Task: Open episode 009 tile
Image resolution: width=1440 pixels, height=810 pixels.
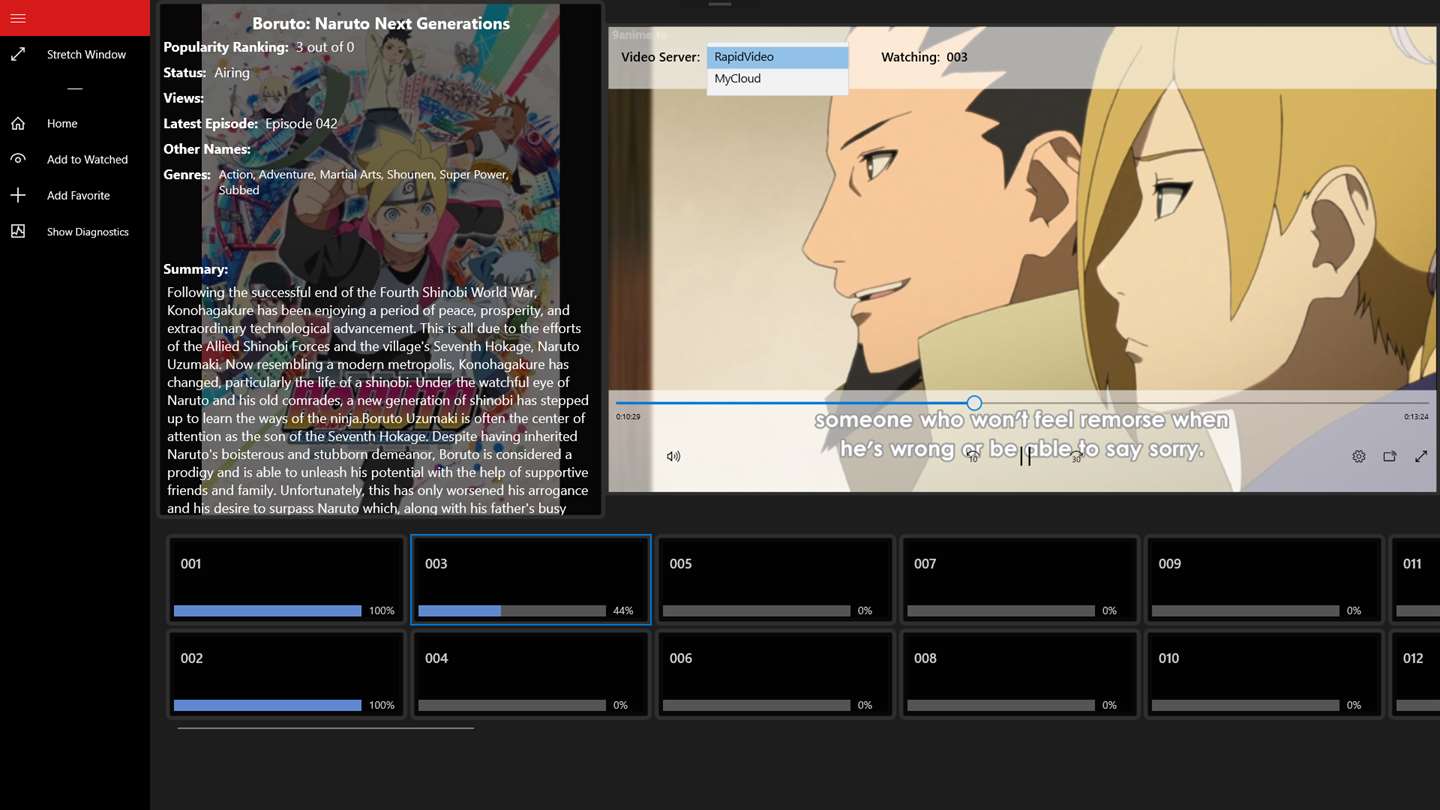Action: 1264,580
